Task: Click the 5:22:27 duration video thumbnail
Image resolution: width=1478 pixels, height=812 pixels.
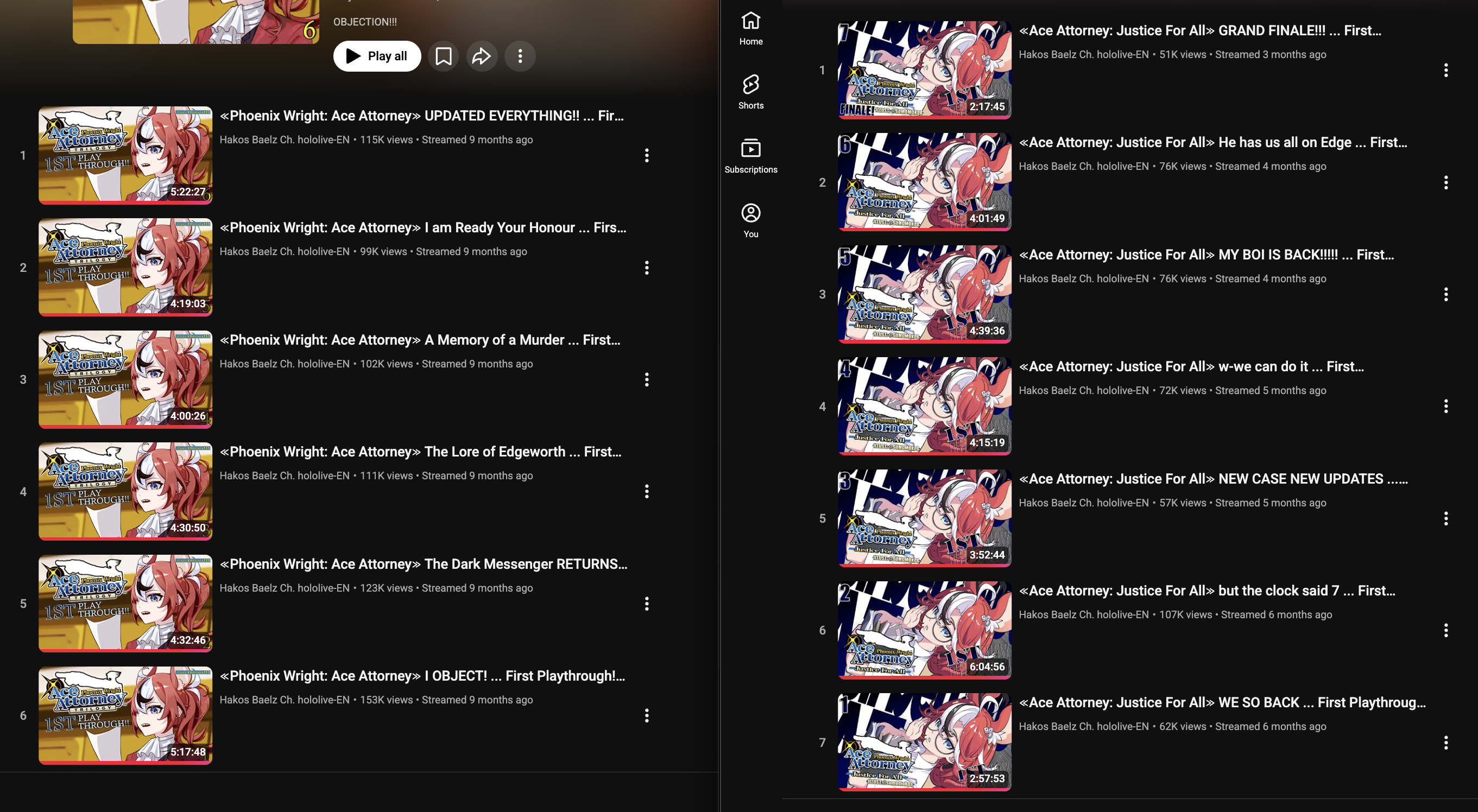Action: (125, 154)
